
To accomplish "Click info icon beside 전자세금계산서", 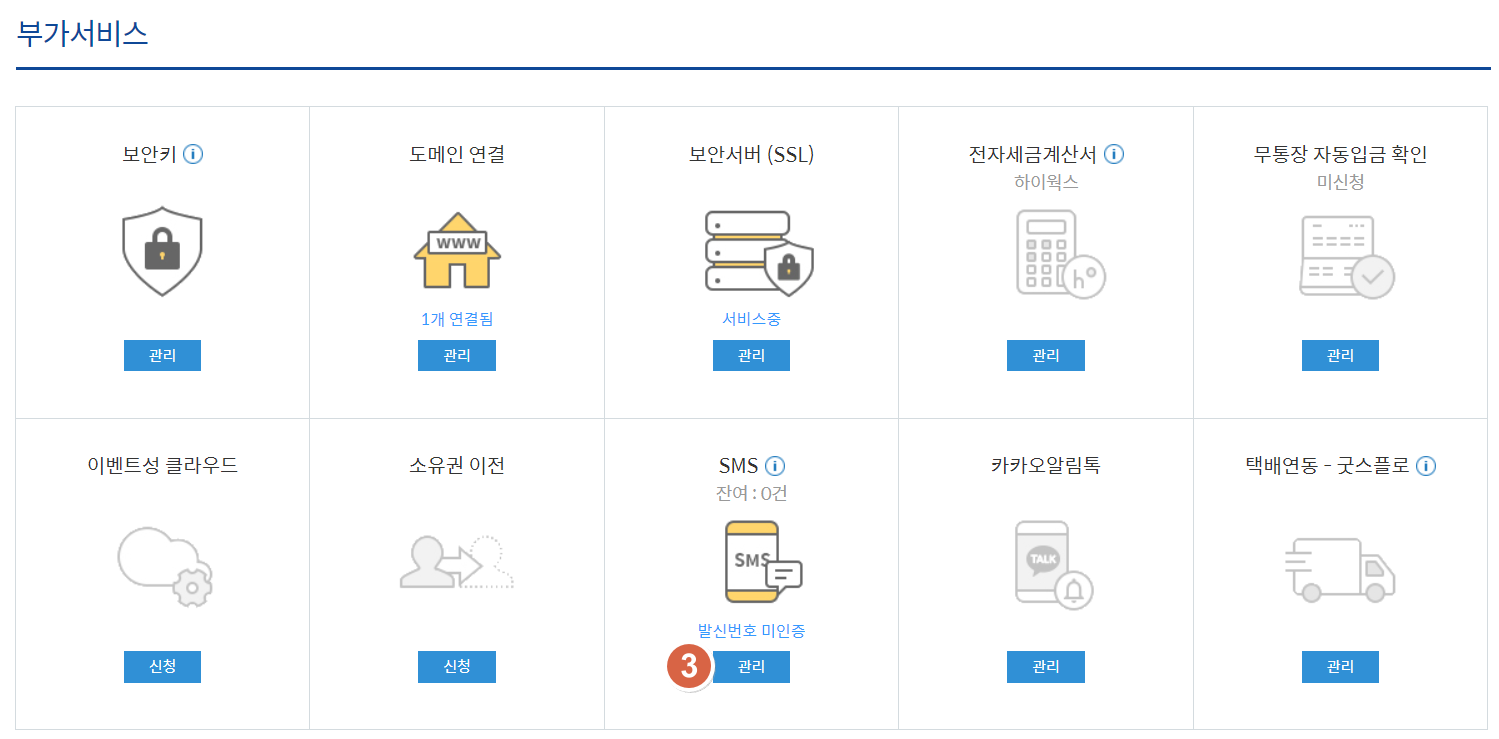I will [1114, 154].
